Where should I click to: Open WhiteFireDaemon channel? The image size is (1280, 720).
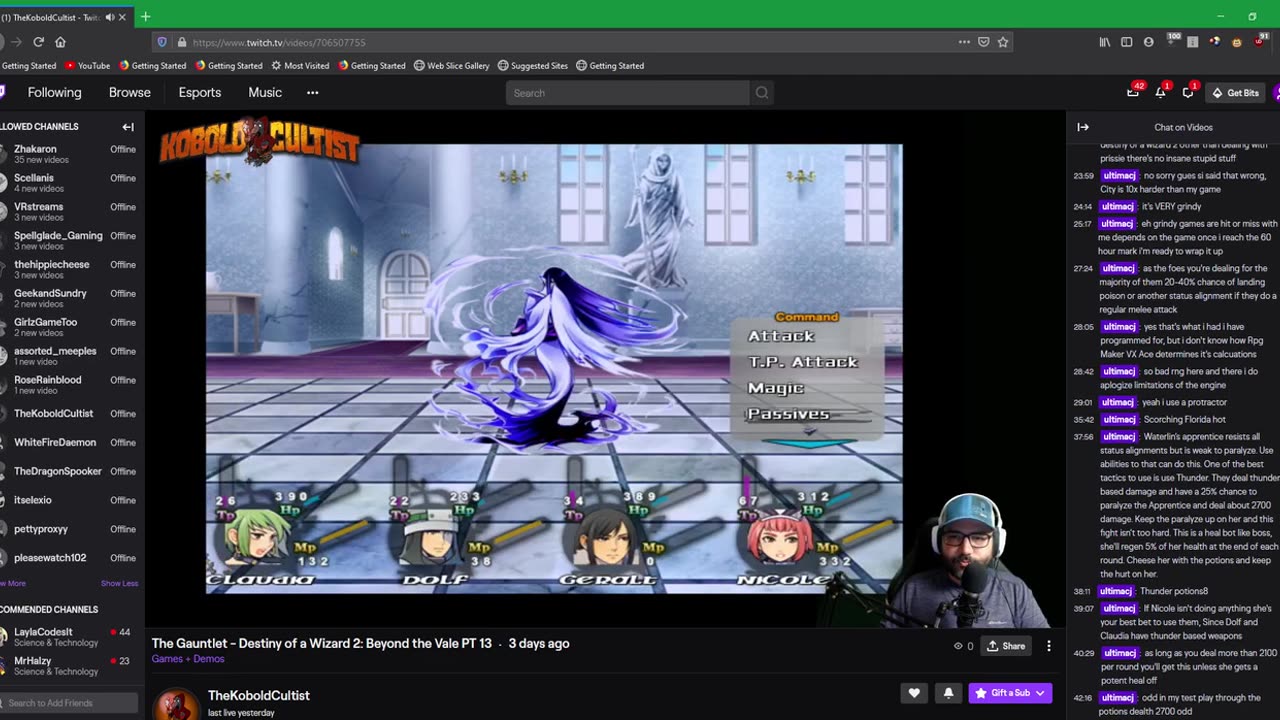pos(69,442)
